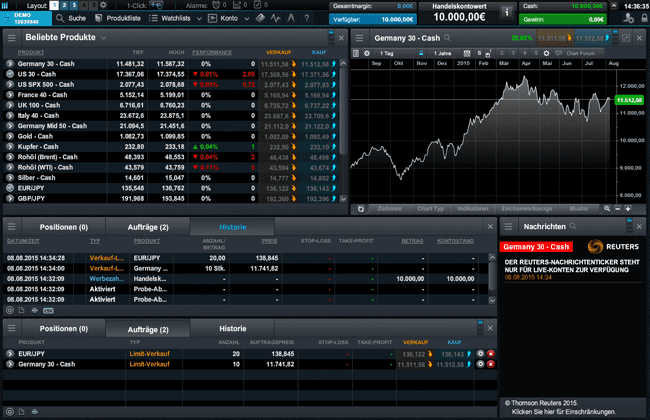Click the chart zoom magnifier icon
Screen dimensions: 650x420
point(607,209)
